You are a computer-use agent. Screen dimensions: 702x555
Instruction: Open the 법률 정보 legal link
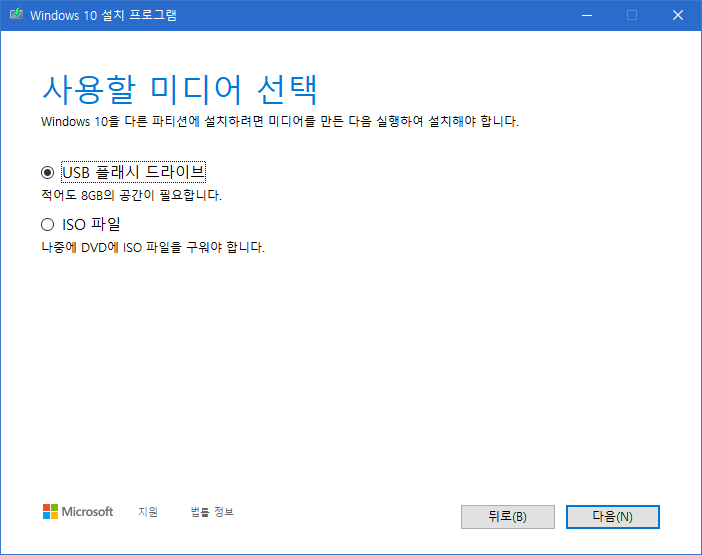(x=212, y=512)
